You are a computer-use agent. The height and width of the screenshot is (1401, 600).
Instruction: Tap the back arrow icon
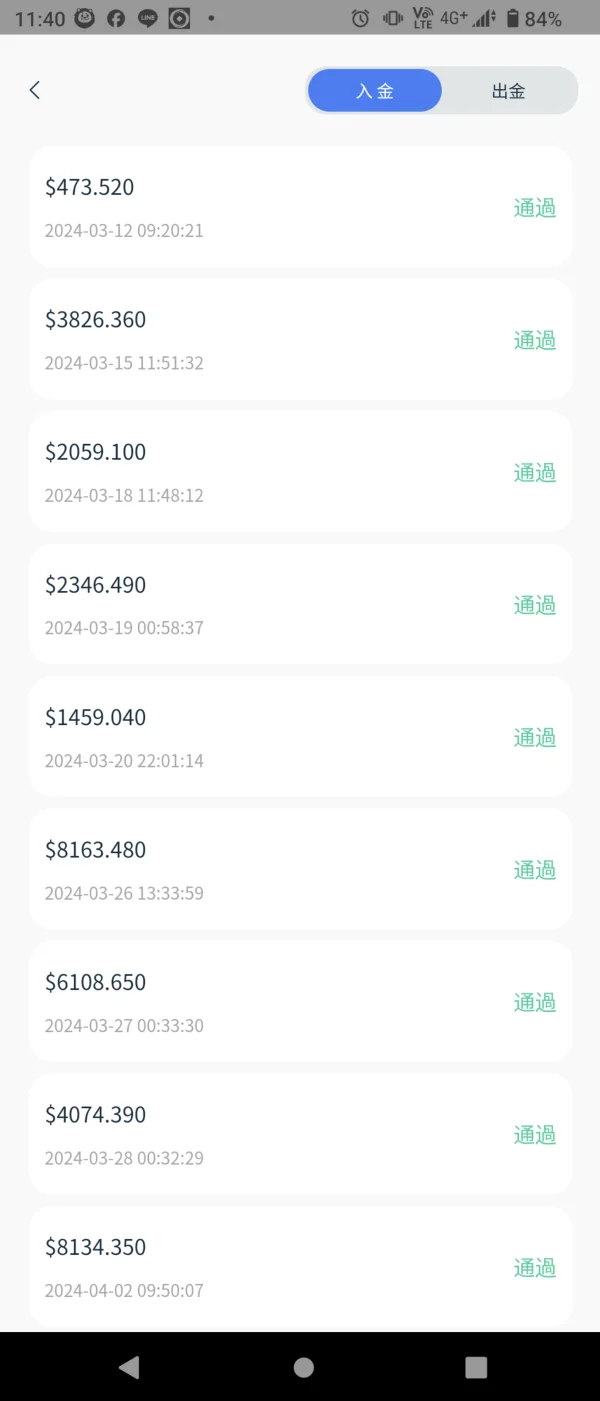(35, 90)
